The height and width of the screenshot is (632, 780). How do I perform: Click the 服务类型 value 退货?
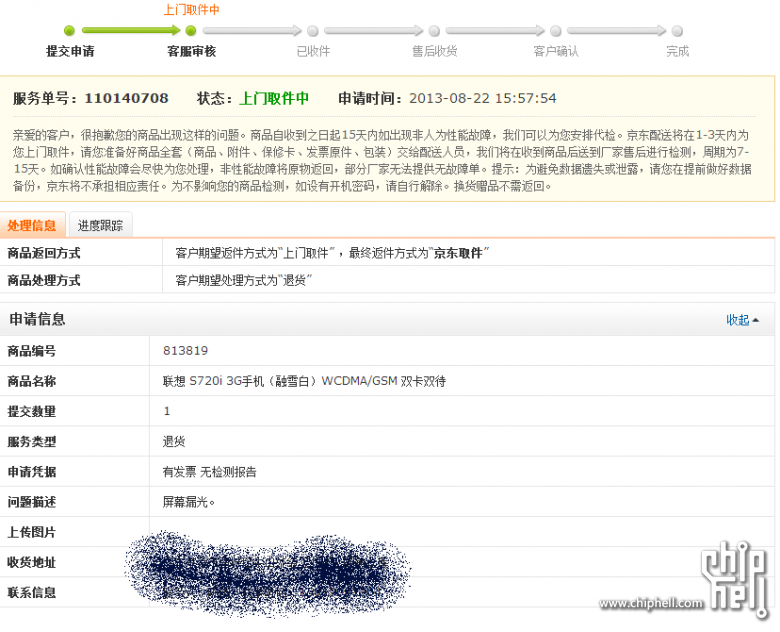[174, 441]
